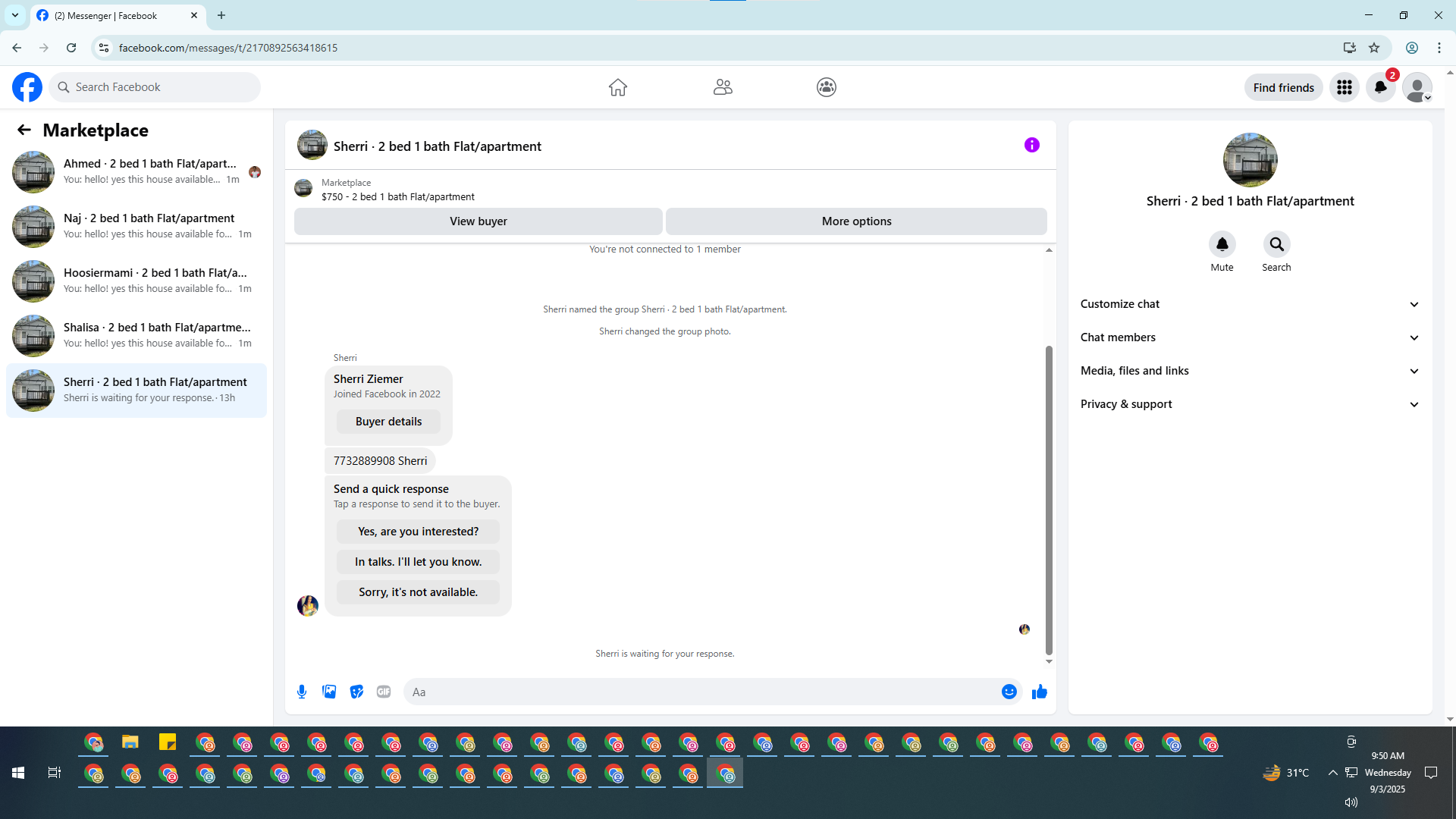Viewport: 1456px width, 819px height.
Task: Open the Chrome three-dot menu
Action: point(1439,48)
